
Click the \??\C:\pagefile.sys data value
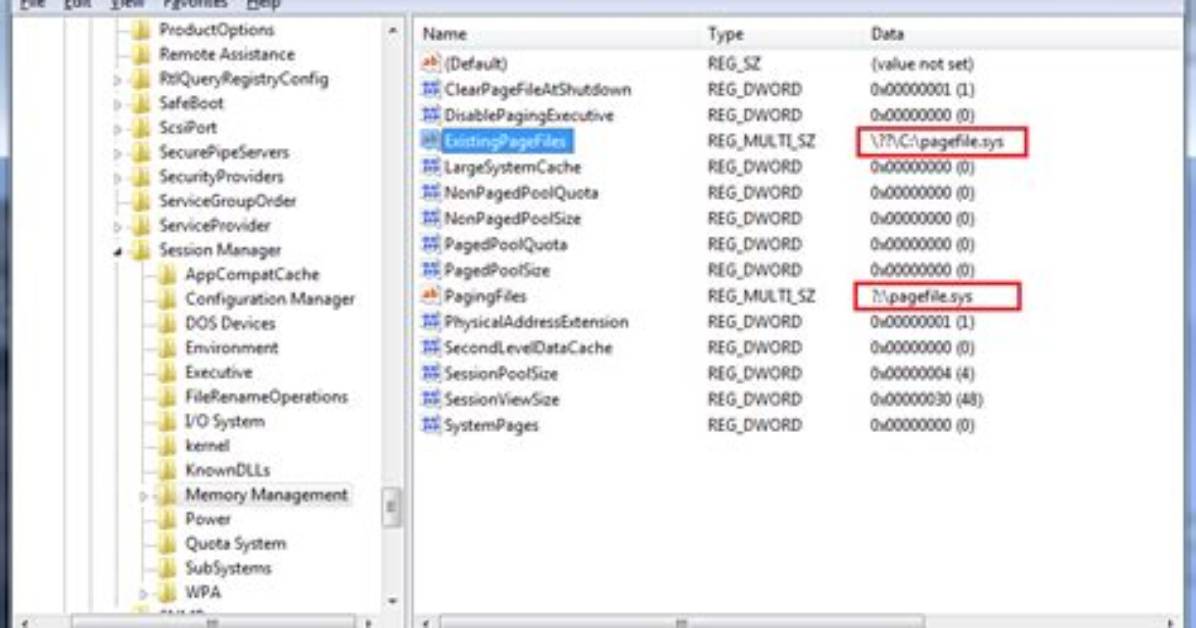[937, 141]
